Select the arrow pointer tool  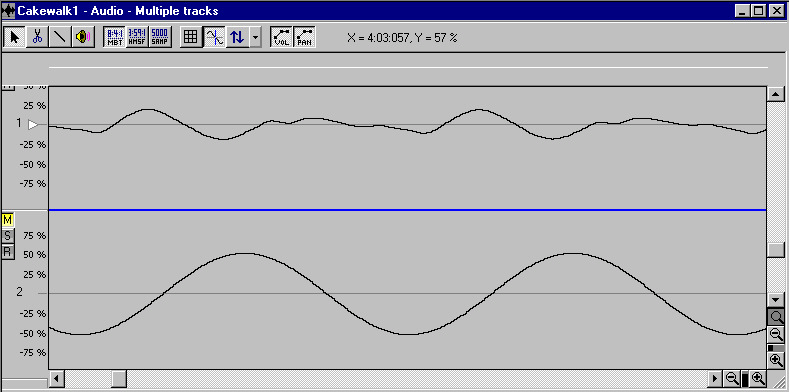15,37
